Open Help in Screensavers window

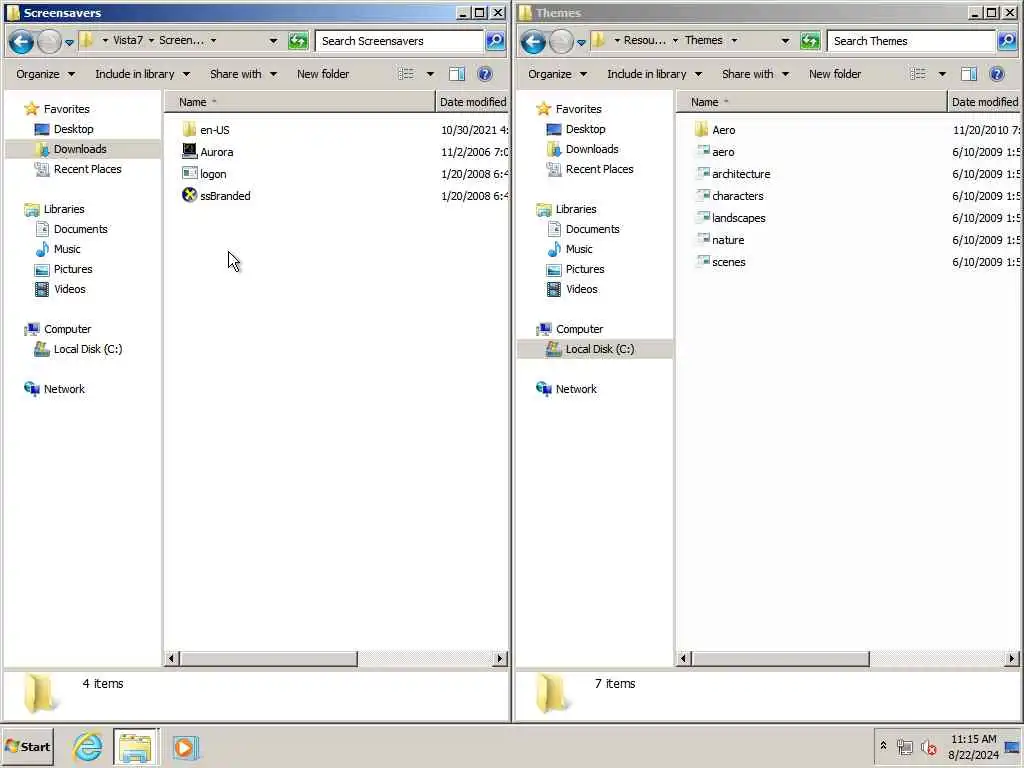click(485, 74)
